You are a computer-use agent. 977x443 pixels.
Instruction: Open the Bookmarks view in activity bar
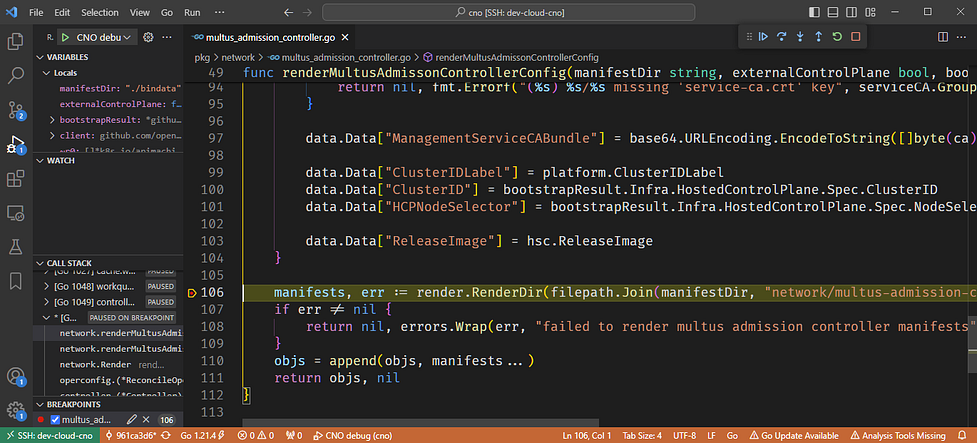coord(16,281)
